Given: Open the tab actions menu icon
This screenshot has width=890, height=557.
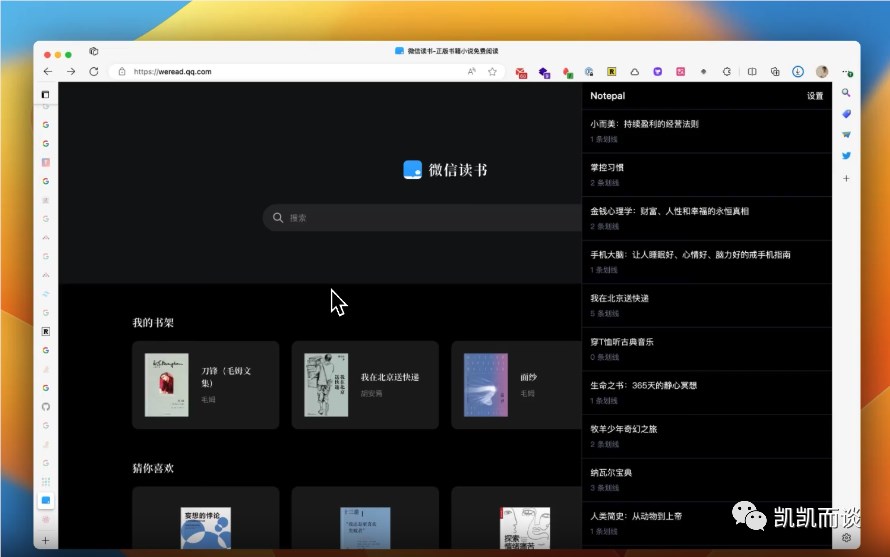Looking at the screenshot, I should (94, 51).
